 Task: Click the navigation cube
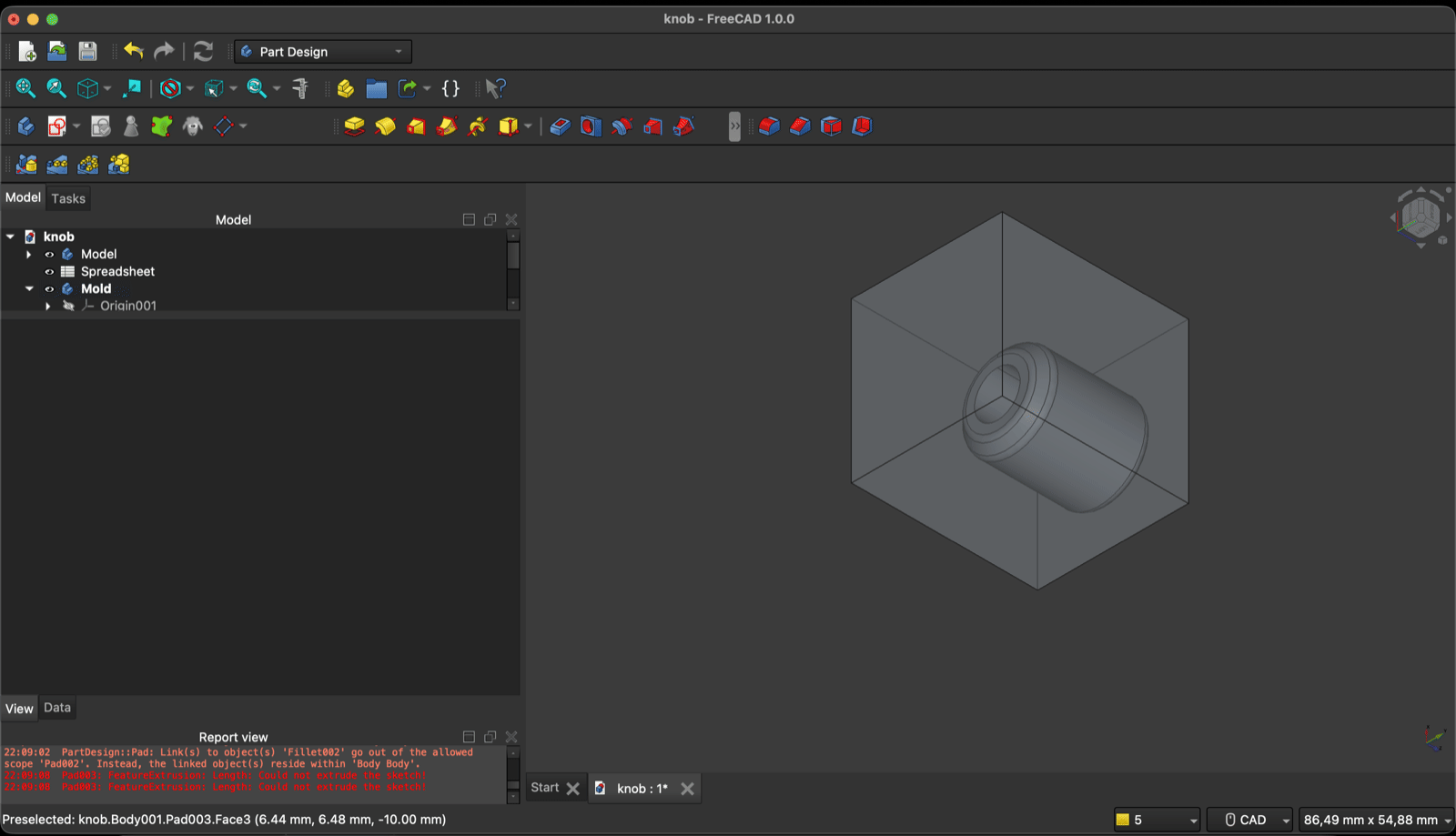(x=1421, y=217)
